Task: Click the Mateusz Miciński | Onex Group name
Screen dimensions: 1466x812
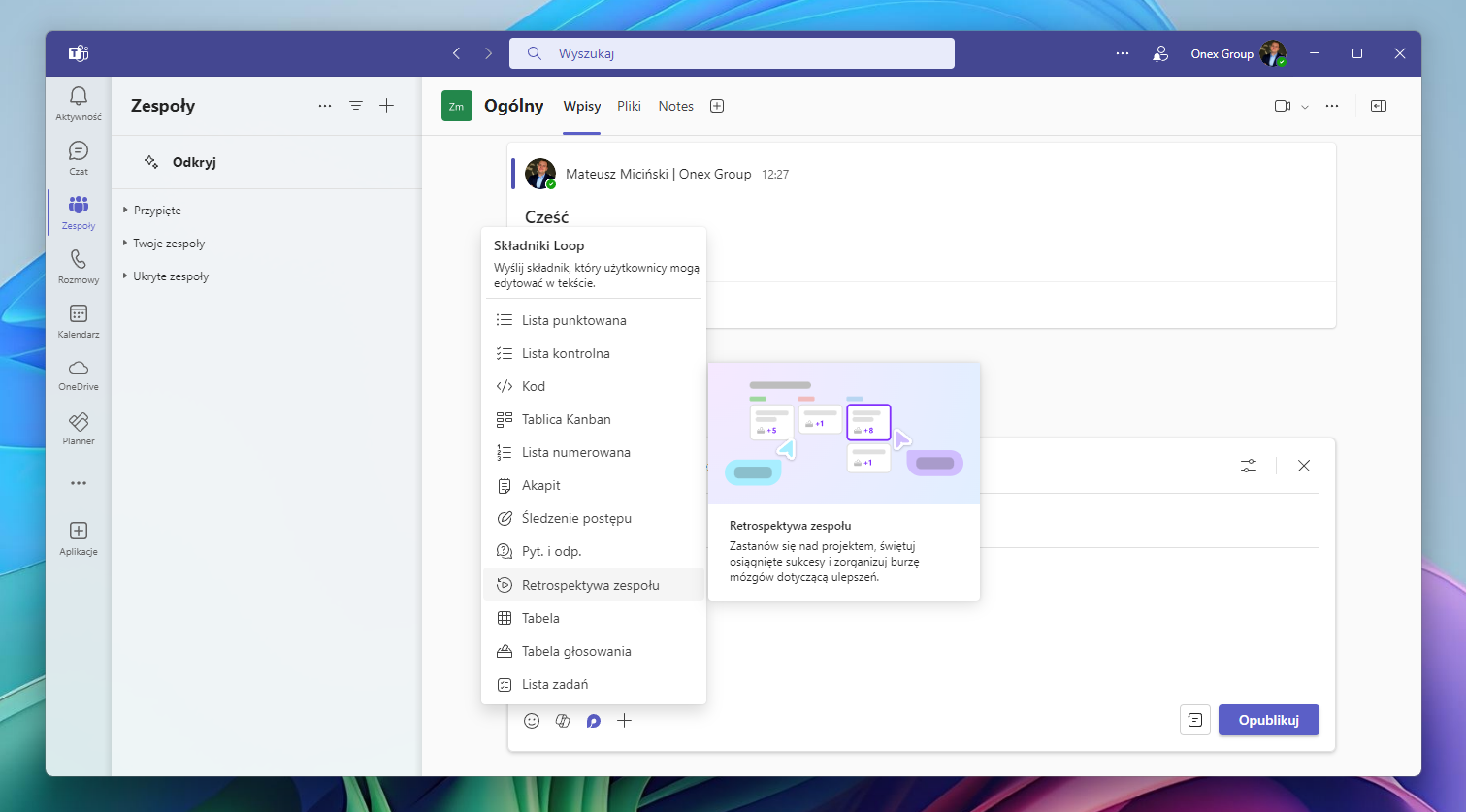Action: (x=658, y=174)
